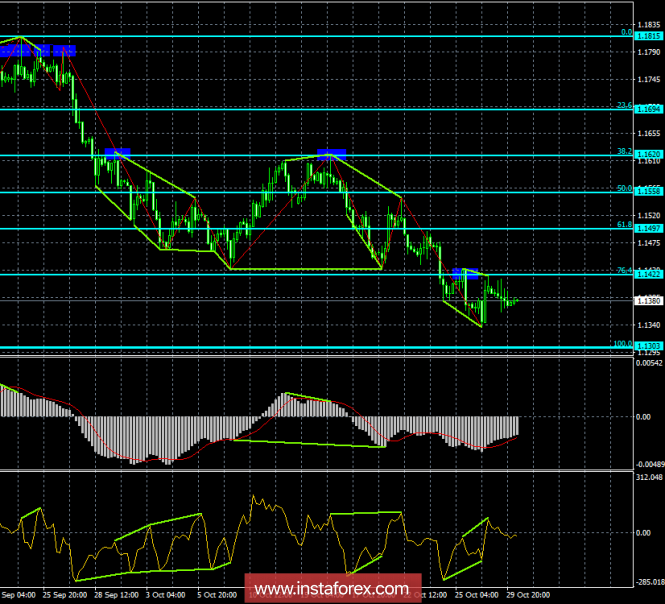Click the -285.018 oscillator scale value

point(646,580)
